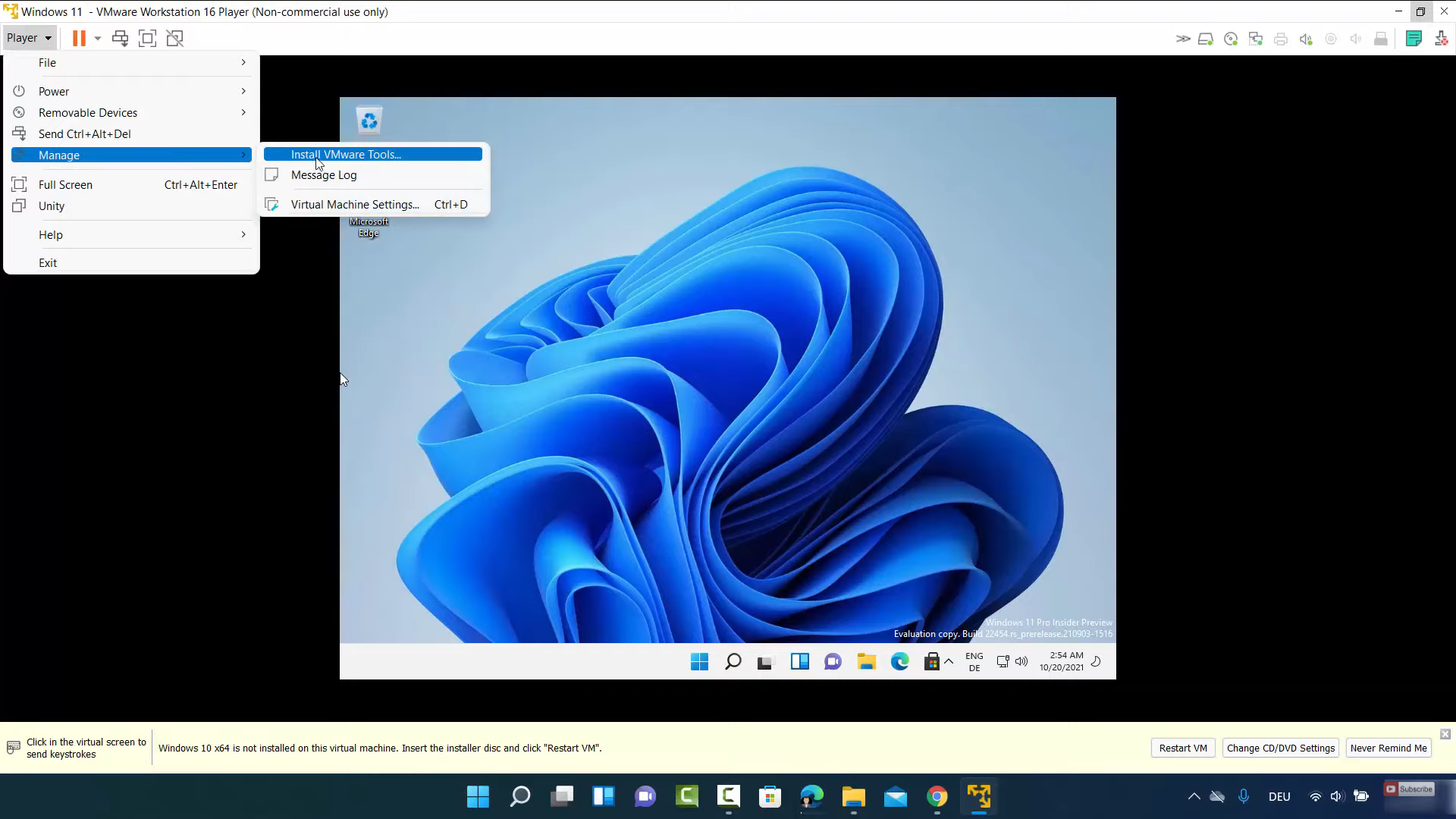Open the power options dropdown arrow

tap(98, 38)
